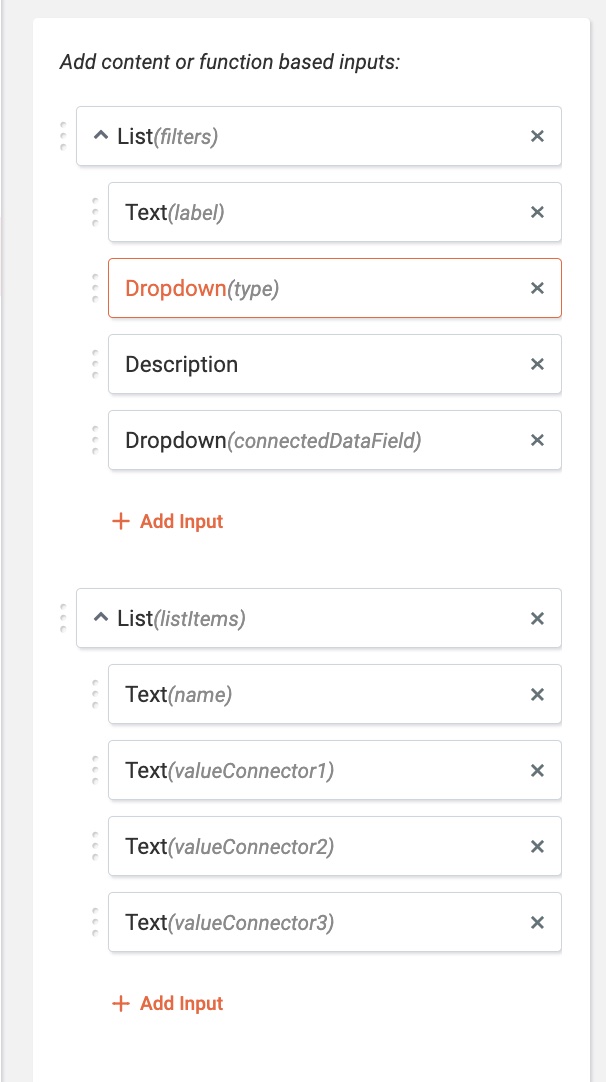This screenshot has height=1082, width=606.
Task: Click the plus icon above List(listItems)
Action: 120,521
